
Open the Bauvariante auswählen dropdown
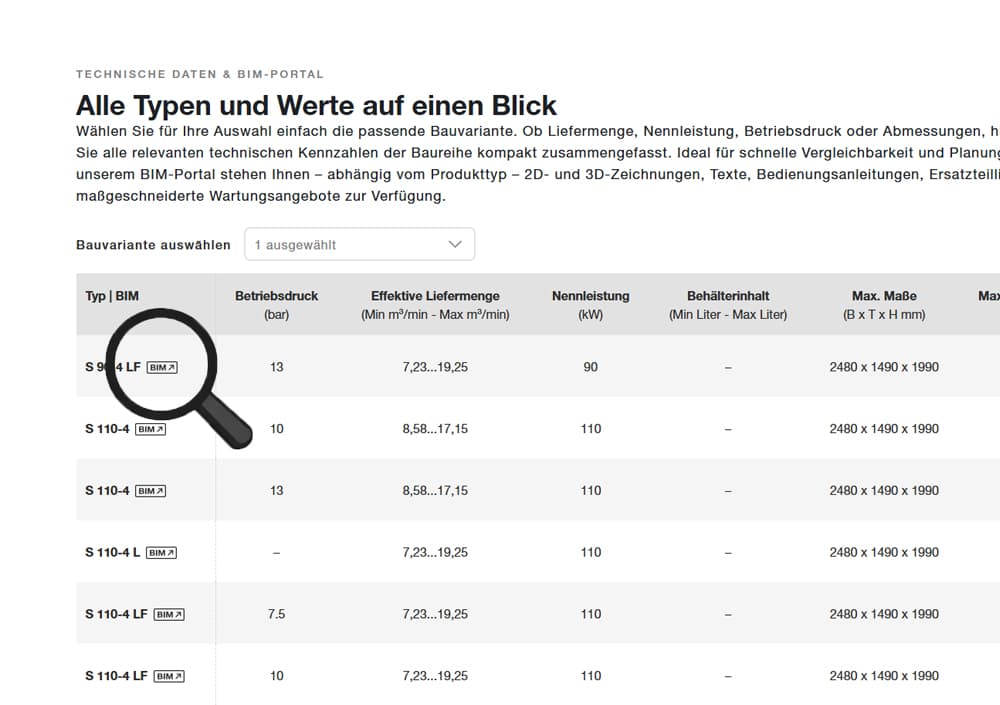(359, 243)
